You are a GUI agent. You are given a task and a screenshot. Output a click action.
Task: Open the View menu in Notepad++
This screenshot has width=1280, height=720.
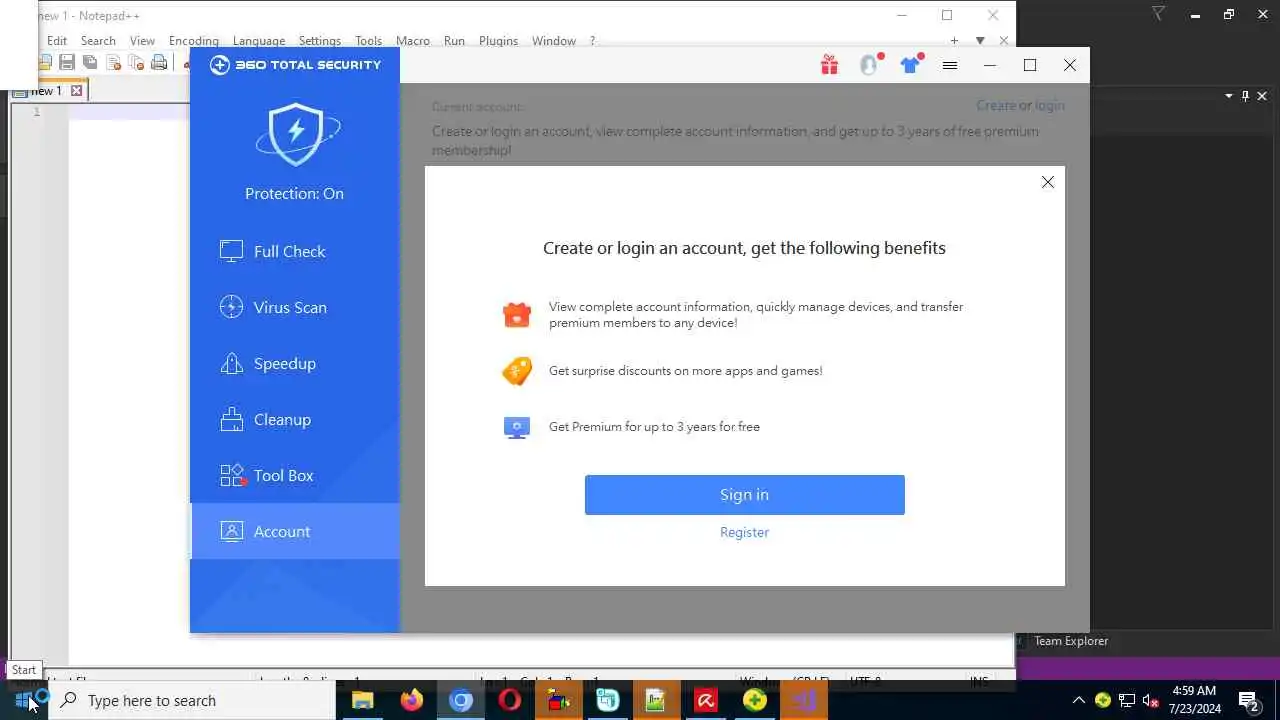coord(142,41)
